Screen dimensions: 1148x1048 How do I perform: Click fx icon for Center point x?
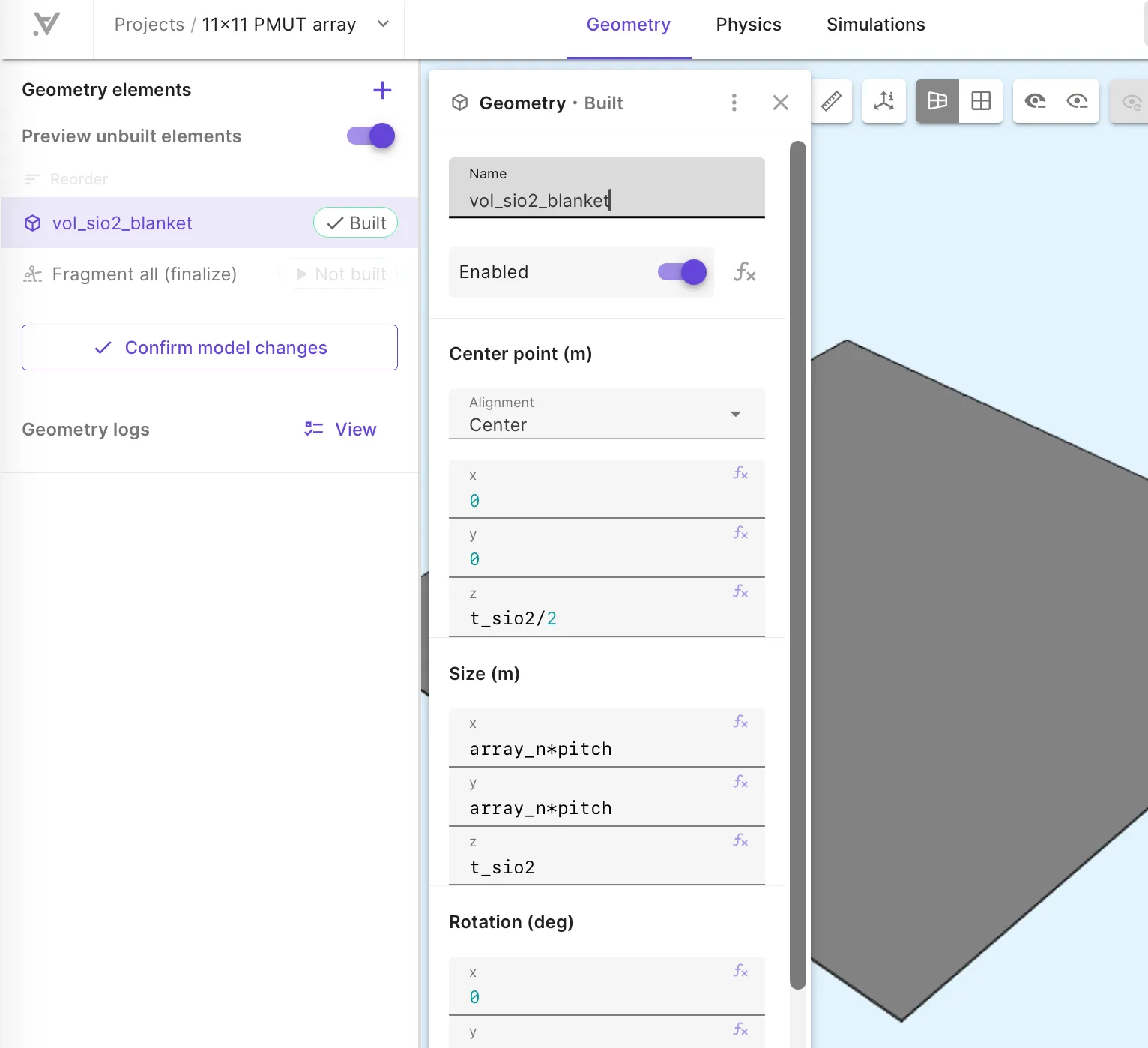click(x=740, y=473)
